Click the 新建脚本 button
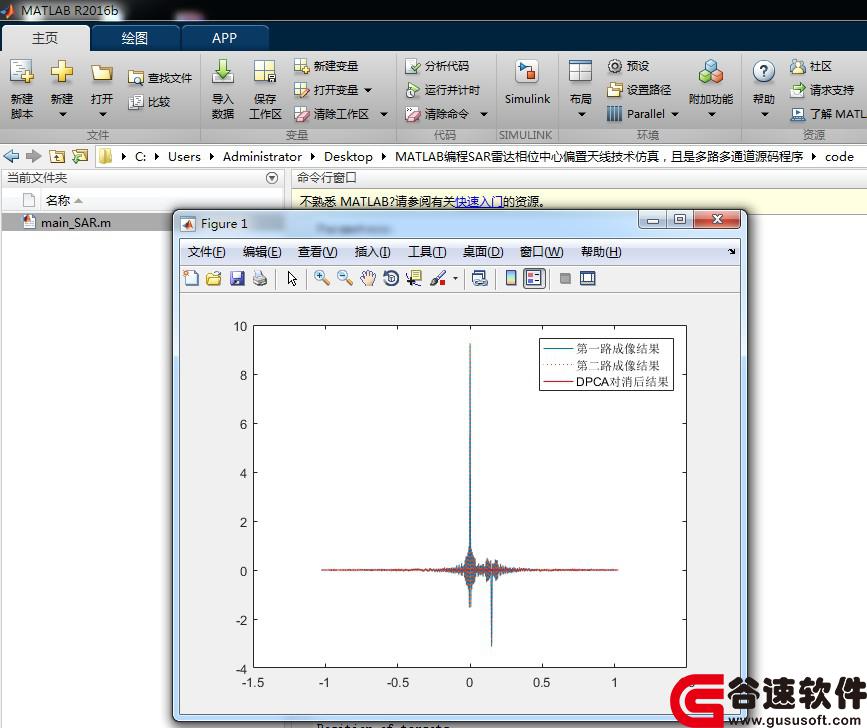867x728 pixels. click(22, 88)
